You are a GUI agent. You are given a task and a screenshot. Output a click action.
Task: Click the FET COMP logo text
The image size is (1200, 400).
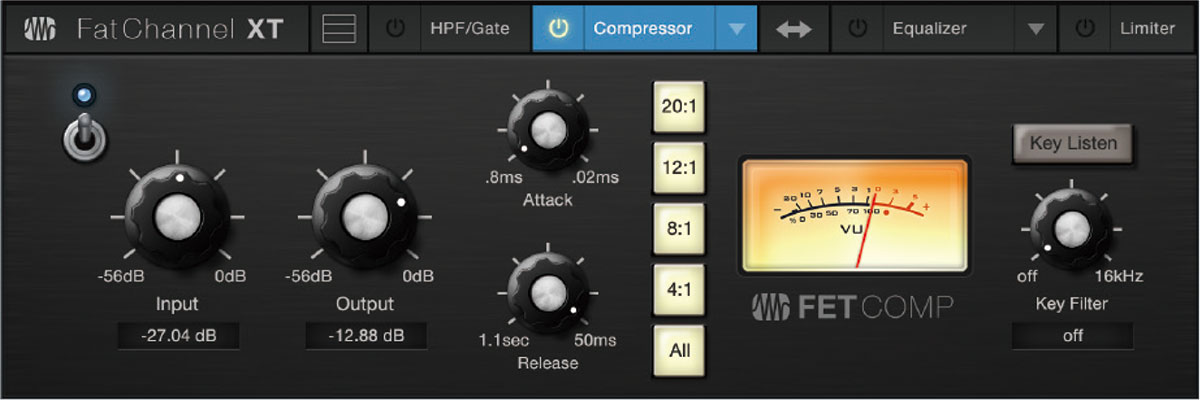(851, 306)
